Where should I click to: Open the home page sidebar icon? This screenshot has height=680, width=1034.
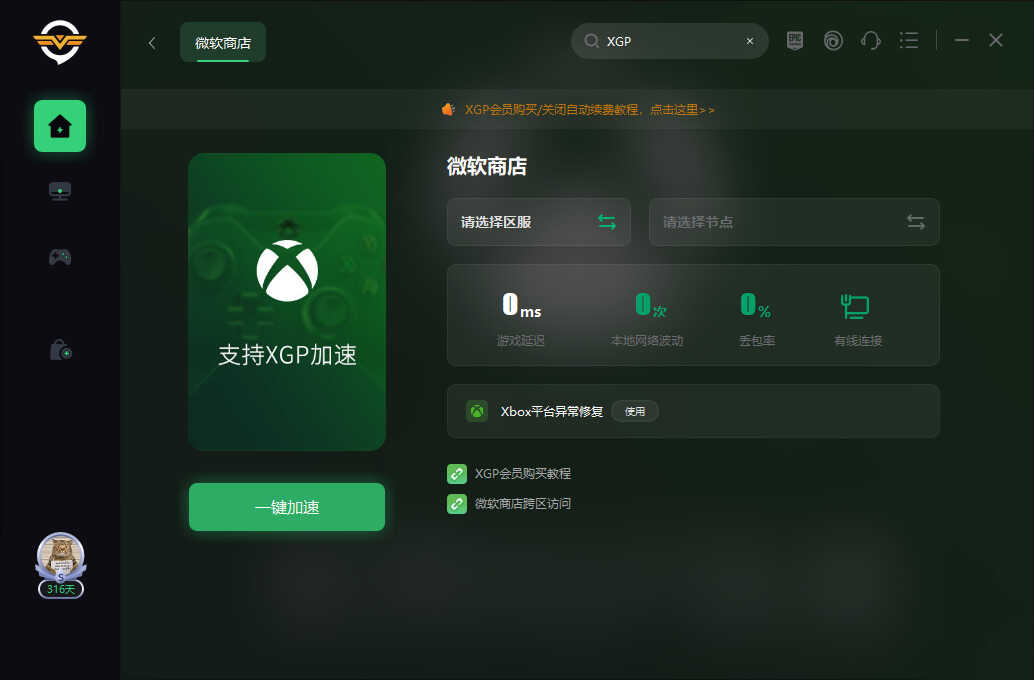[x=60, y=126]
